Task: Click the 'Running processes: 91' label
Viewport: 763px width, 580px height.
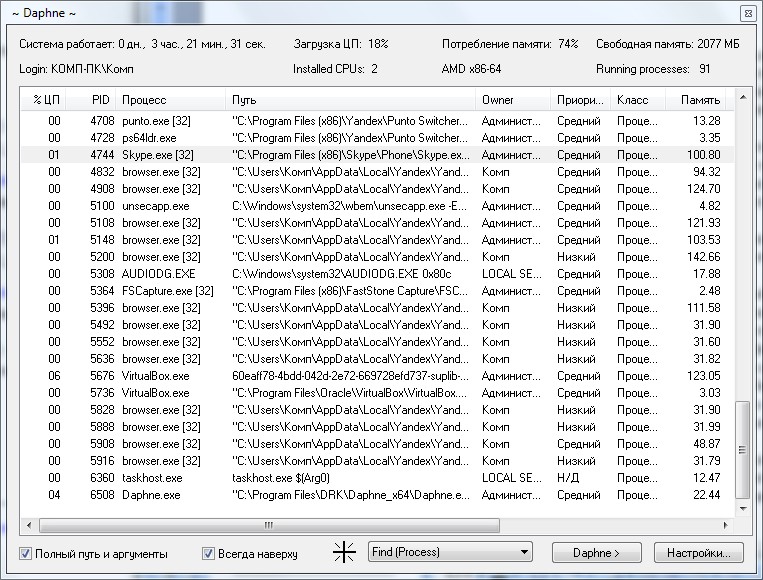Action: click(653, 69)
